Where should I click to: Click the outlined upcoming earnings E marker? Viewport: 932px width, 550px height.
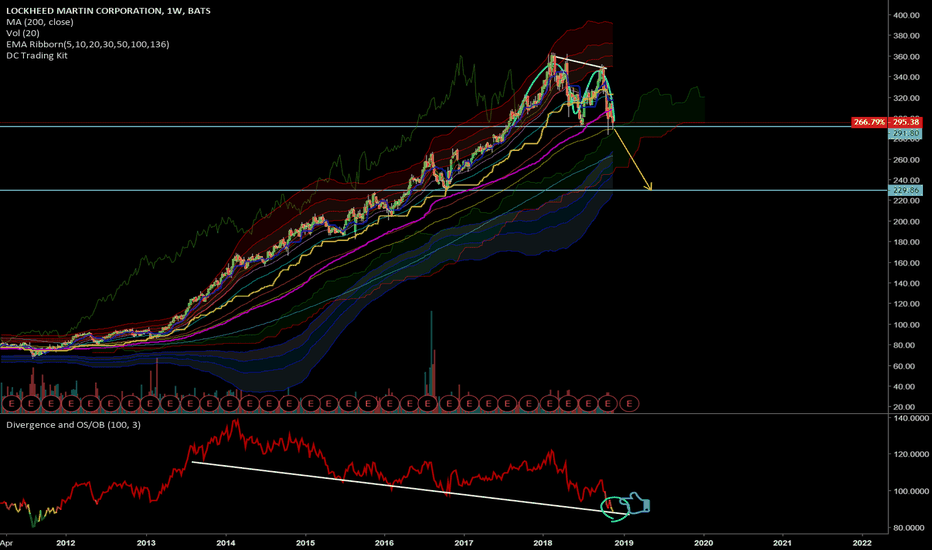(x=629, y=404)
